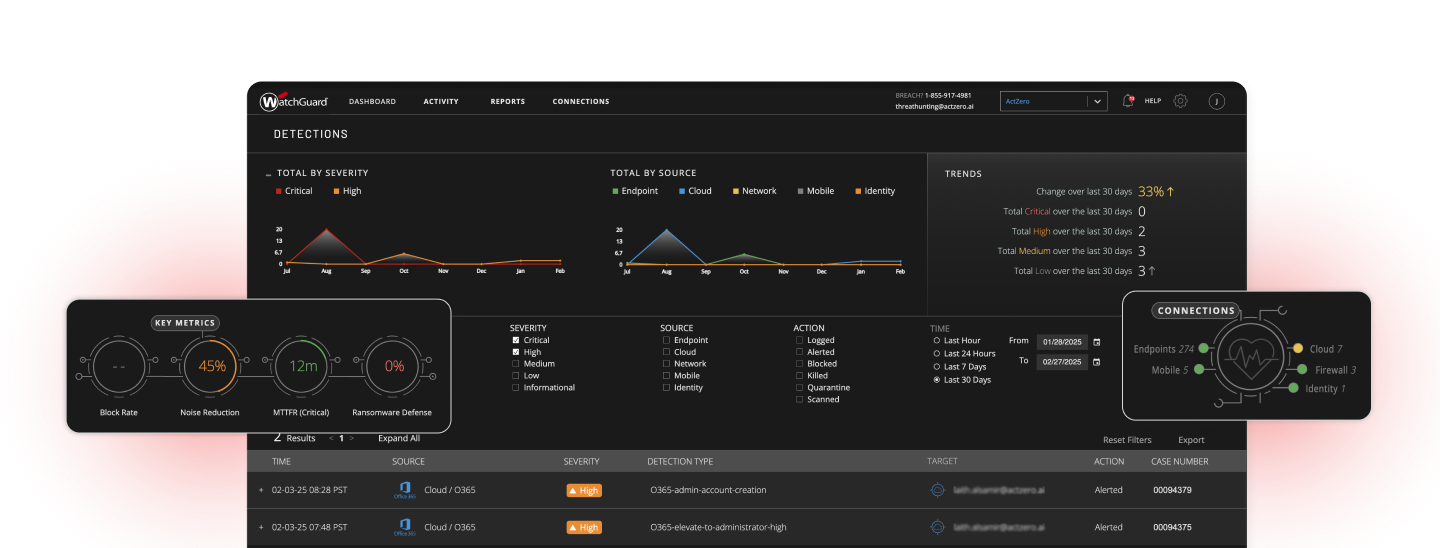Click green Firewall status dot in Connections
The image size is (1440, 548).
(1304, 370)
